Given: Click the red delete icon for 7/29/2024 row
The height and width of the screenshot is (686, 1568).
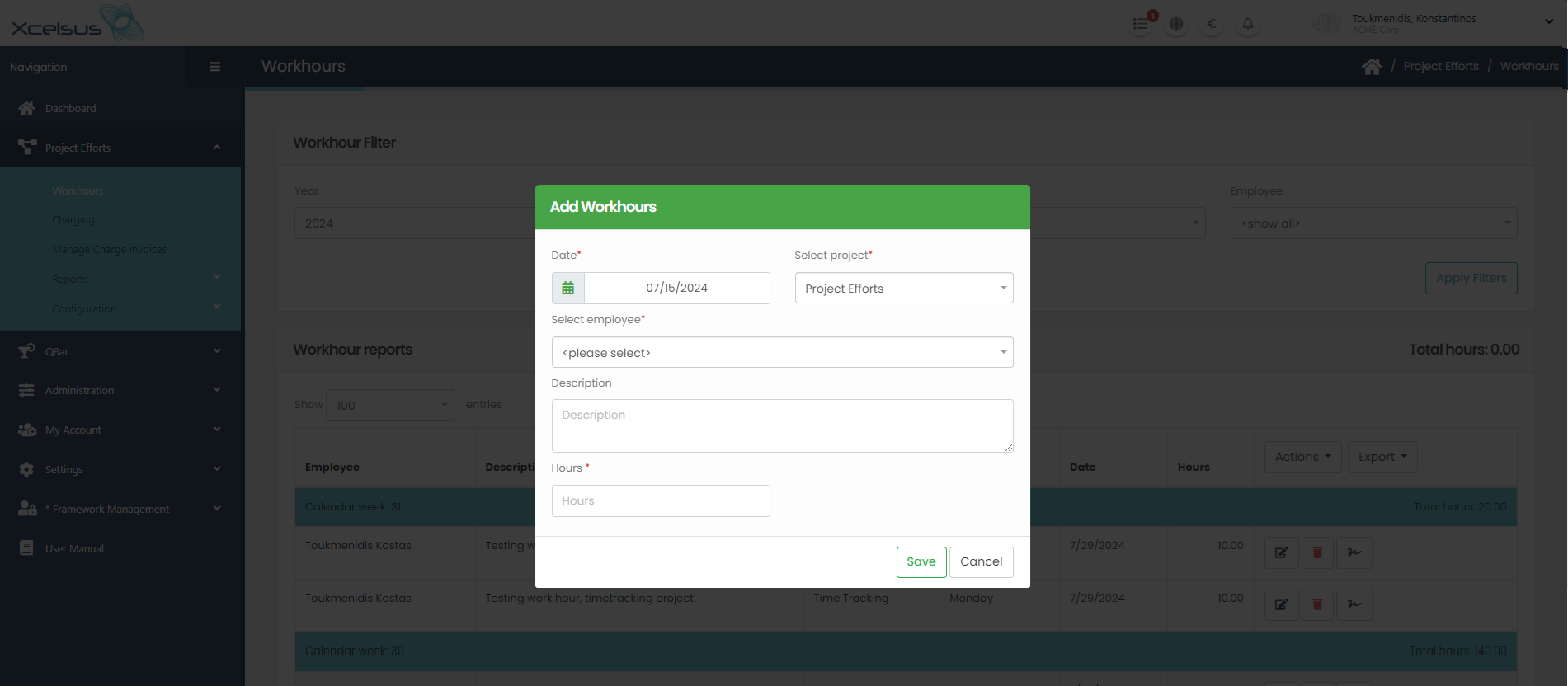Looking at the screenshot, I should pyautogui.click(x=1317, y=552).
